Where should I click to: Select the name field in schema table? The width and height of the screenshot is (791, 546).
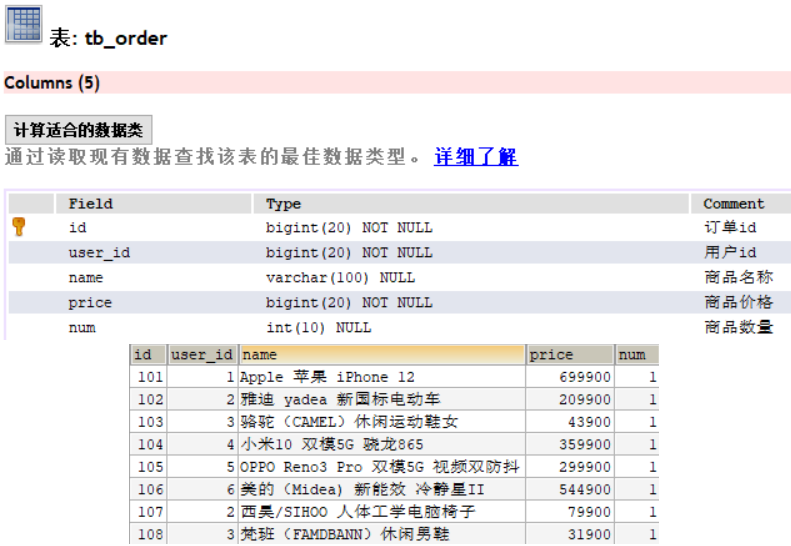click(86, 278)
